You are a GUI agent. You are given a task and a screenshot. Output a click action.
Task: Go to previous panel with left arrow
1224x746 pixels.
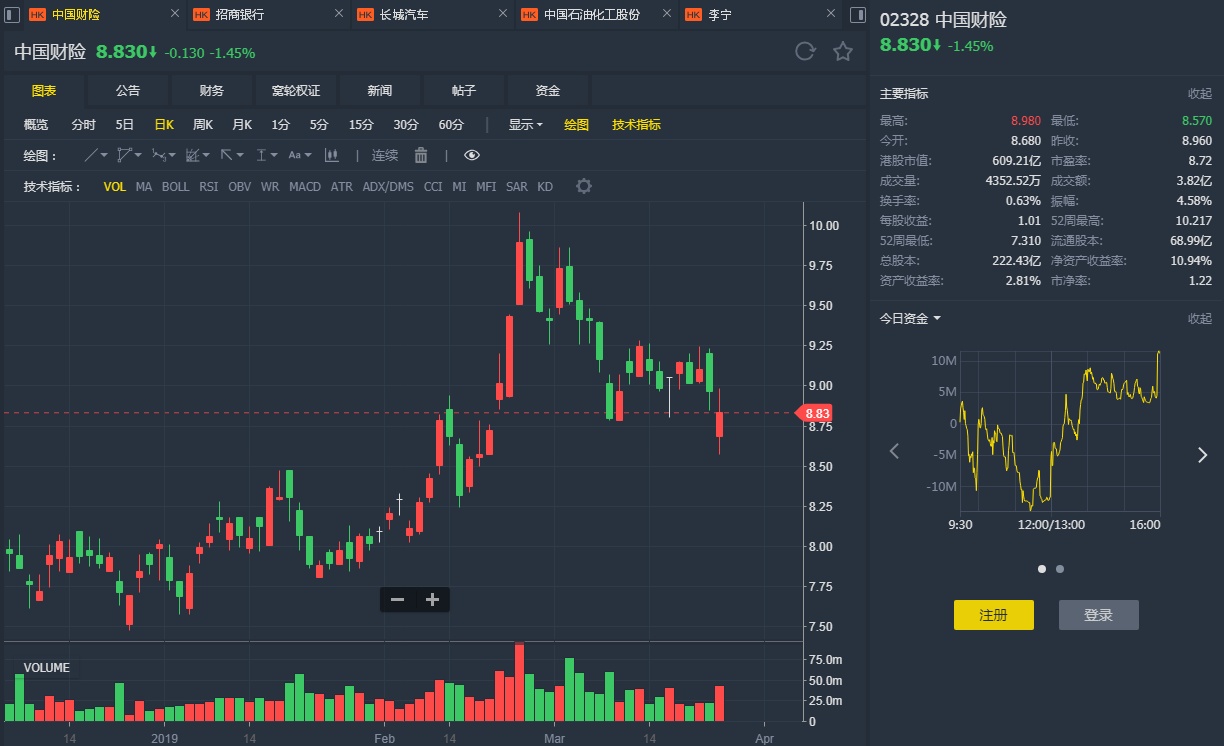[x=894, y=452]
